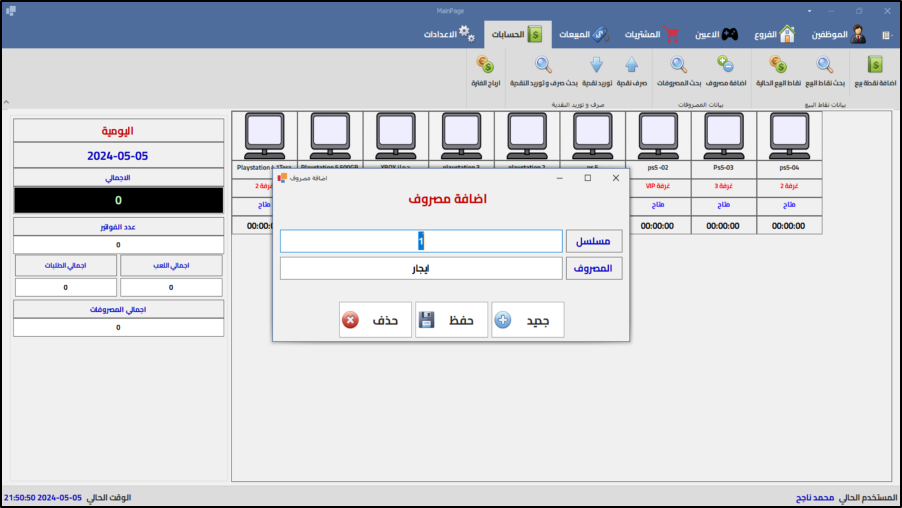Select the ps5-04 device monitor thumbnail
The width and height of the screenshot is (902, 508).
click(x=789, y=134)
